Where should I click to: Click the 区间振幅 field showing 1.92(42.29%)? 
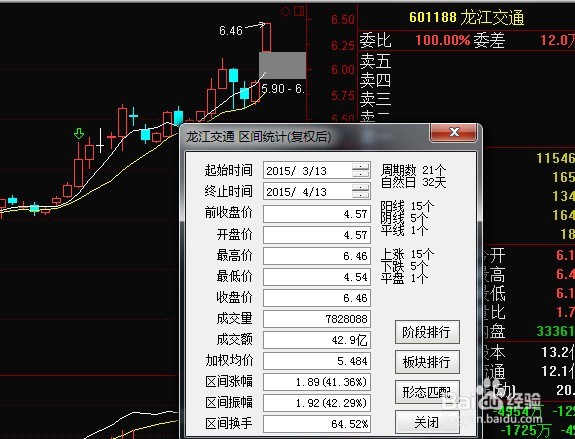click(317, 403)
